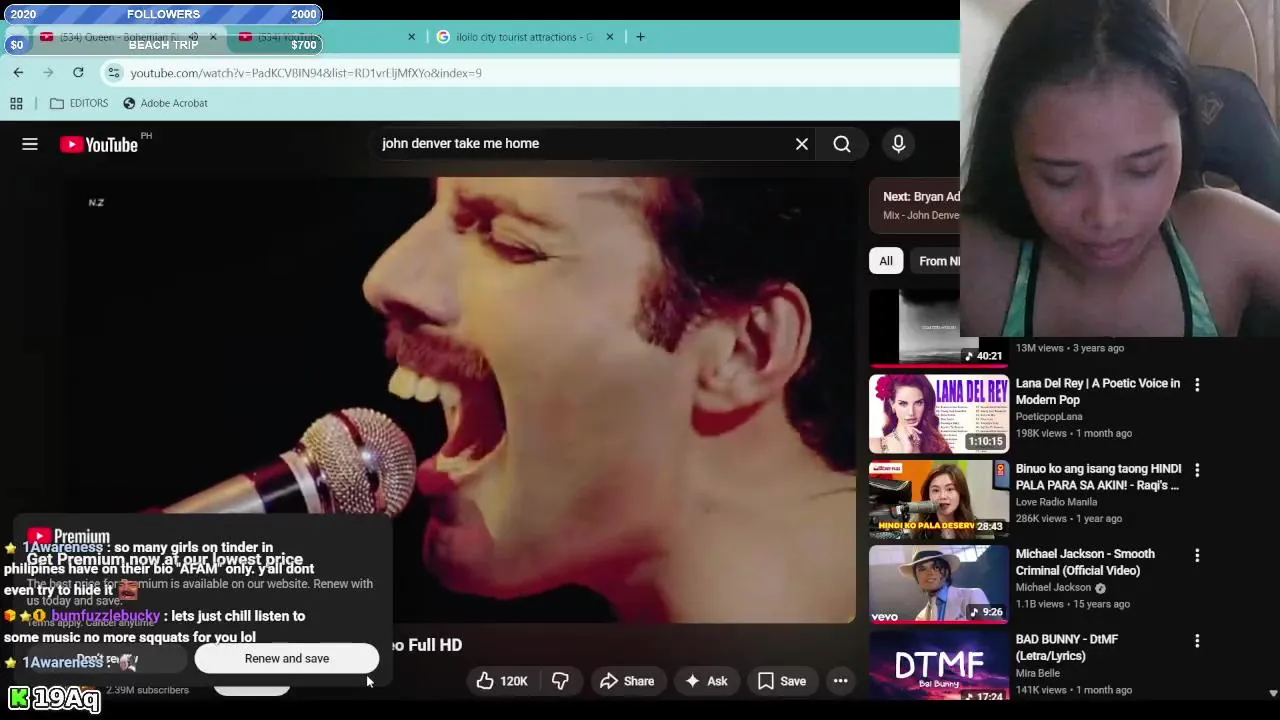1280x720 pixels.
Task: Open the 40:21 video thumbnail
Action: point(939,328)
